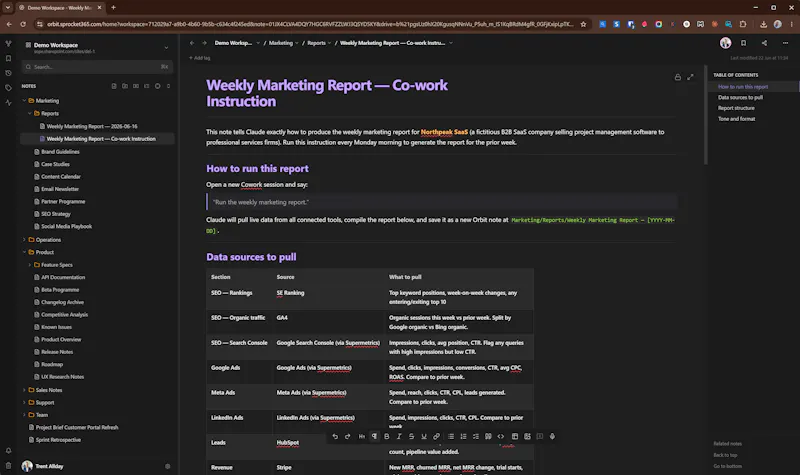Image resolution: width=800 pixels, height=475 pixels.
Task: Toggle paragraph mark button in editor toolbar
Action: 374,437
